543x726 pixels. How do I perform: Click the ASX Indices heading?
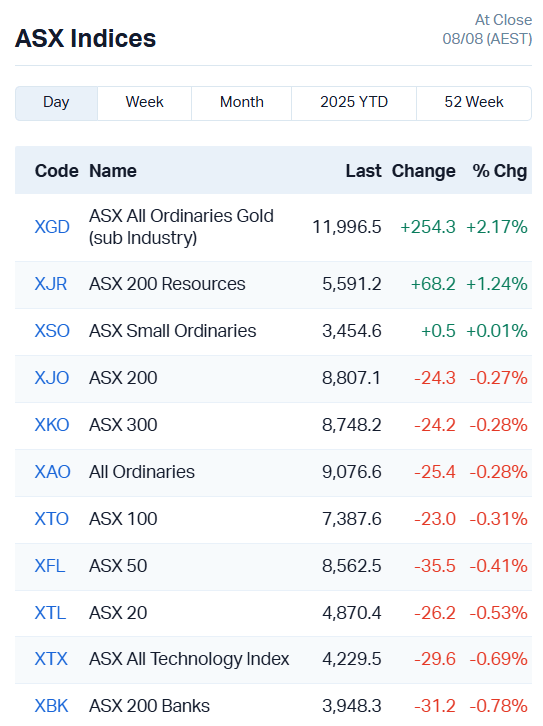pyautogui.click(x=86, y=38)
